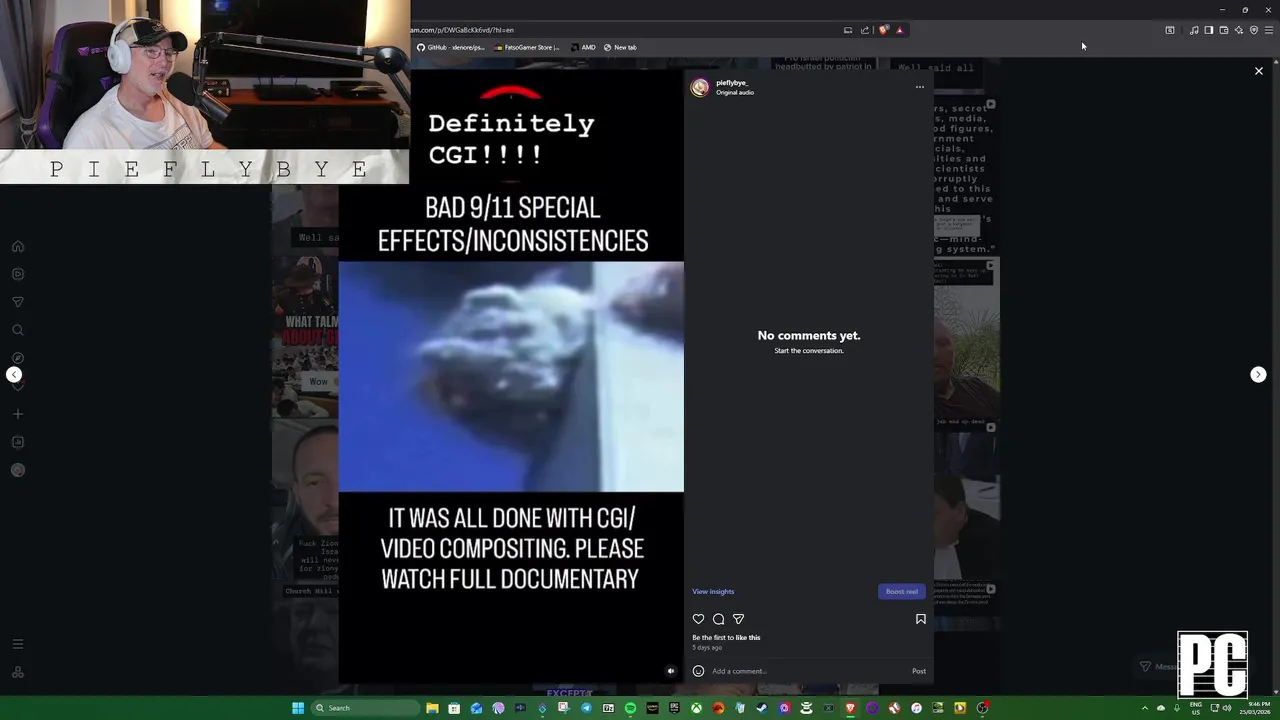Image resolution: width=1280 pixels, height=720 pixels.
Task: Click the Boost reel button
Action: (x=901, y=591)
